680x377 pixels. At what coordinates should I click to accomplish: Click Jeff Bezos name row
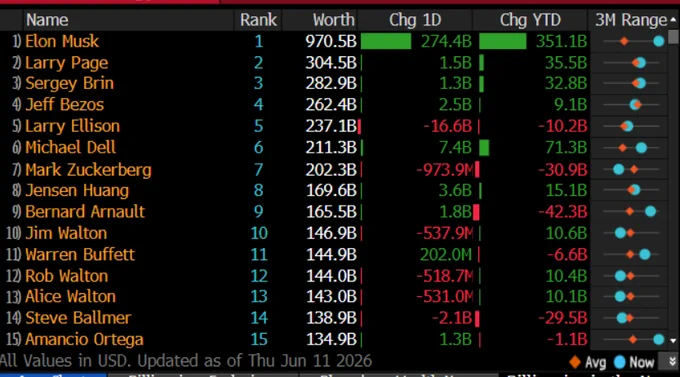tap(65, 105)
